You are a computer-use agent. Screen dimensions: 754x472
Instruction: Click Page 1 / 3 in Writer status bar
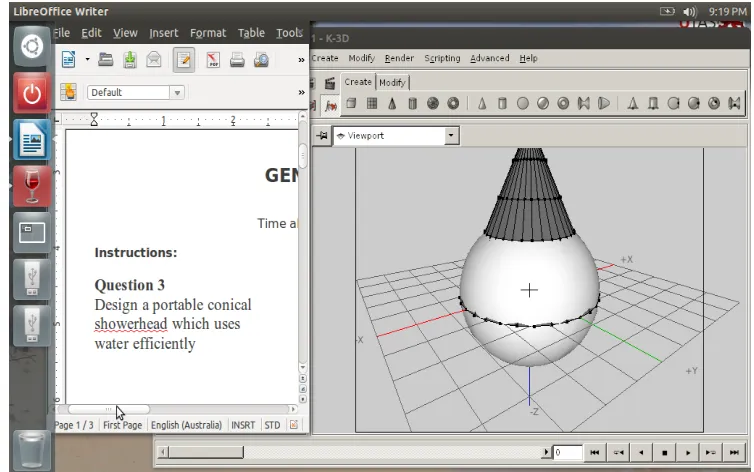(x=74, y=425)
